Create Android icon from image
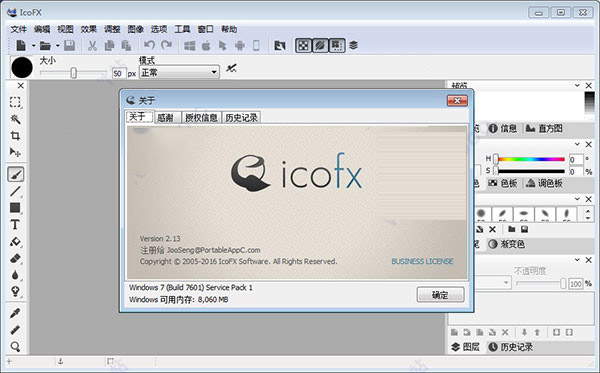 (240, 46)
